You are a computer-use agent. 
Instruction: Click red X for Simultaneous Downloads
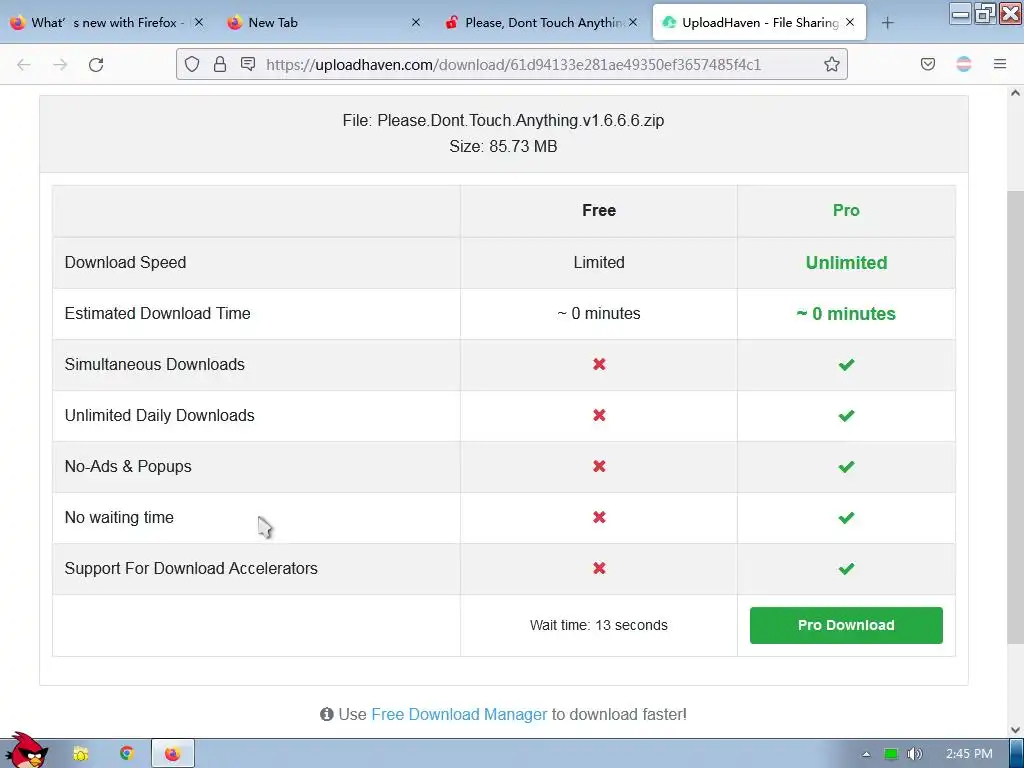point(599,364)
